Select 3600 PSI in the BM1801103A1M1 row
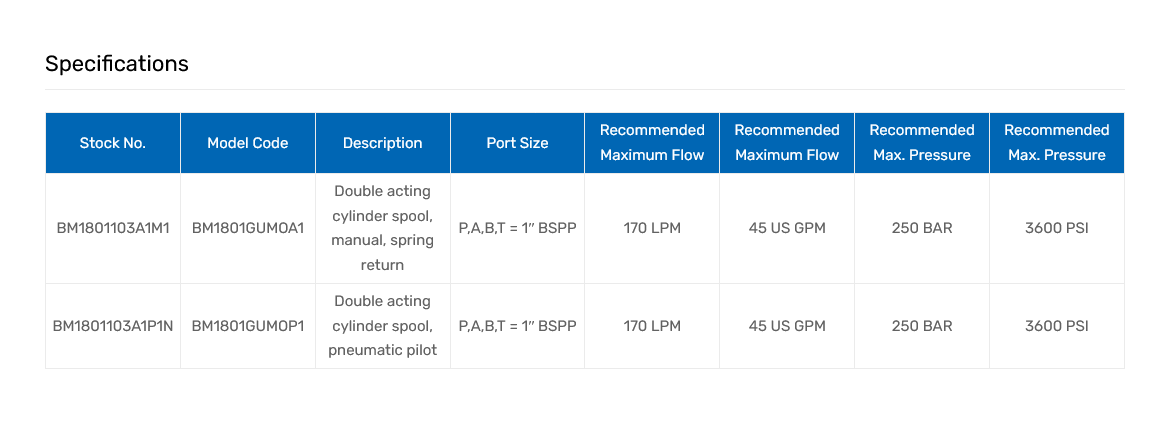The height and width of the screenshot is (444, 1170). point(1057,228)
